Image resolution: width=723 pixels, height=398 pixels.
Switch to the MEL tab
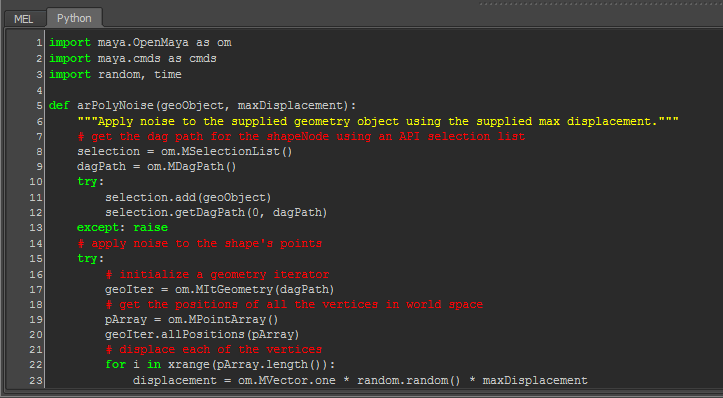(x=24, y=19)
